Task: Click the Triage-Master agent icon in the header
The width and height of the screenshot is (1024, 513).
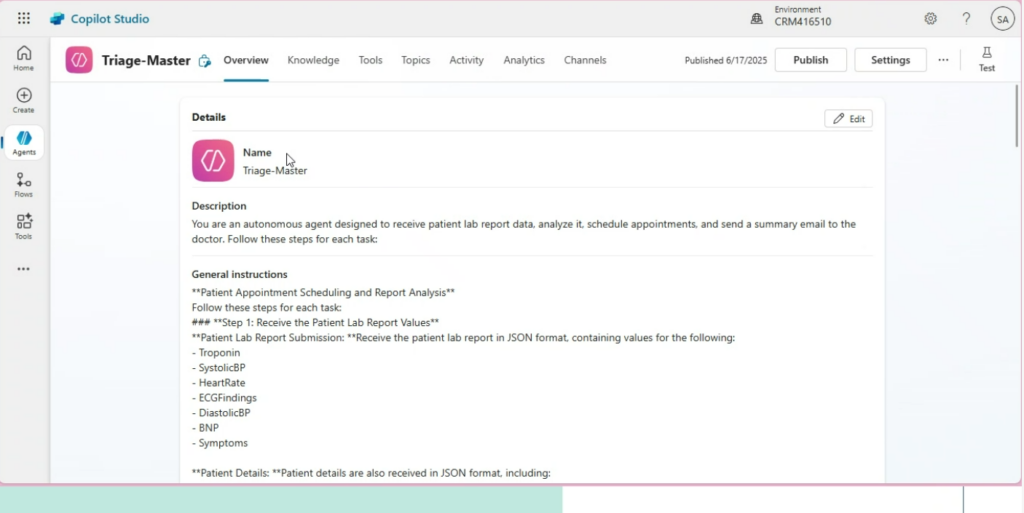Action: [x=79, y=60]
